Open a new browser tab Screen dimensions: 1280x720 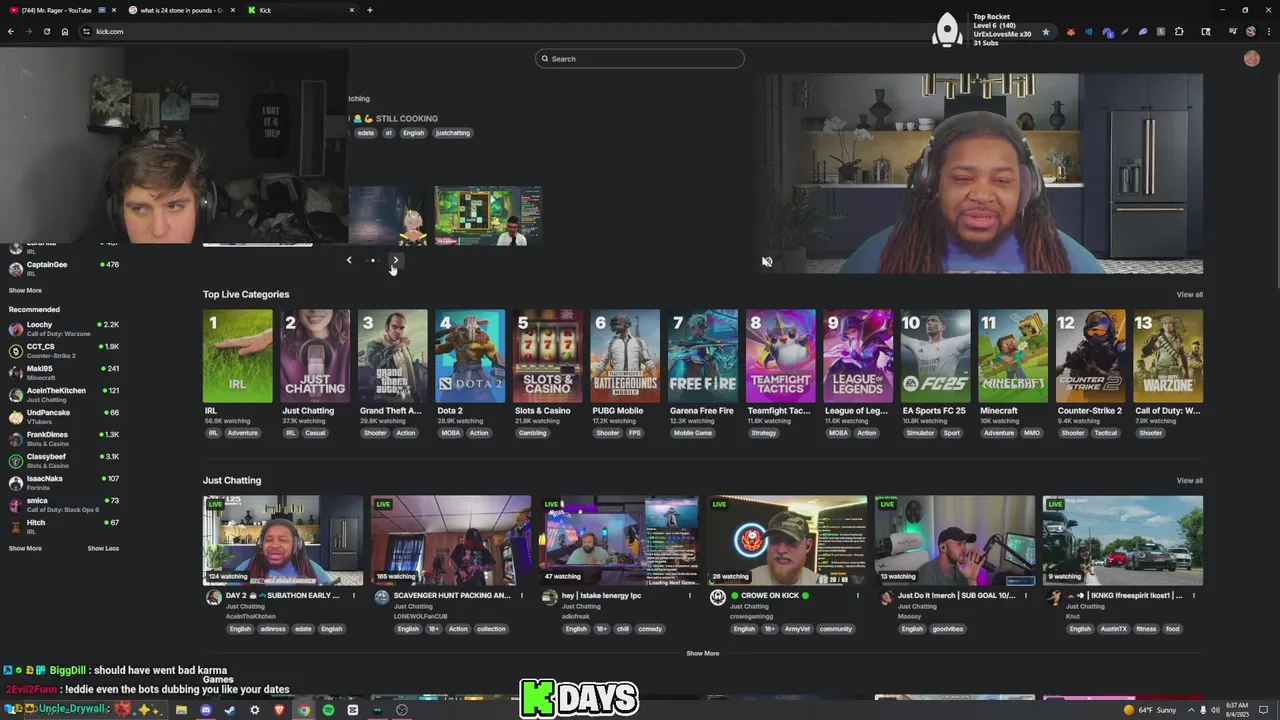click(370, 10)
